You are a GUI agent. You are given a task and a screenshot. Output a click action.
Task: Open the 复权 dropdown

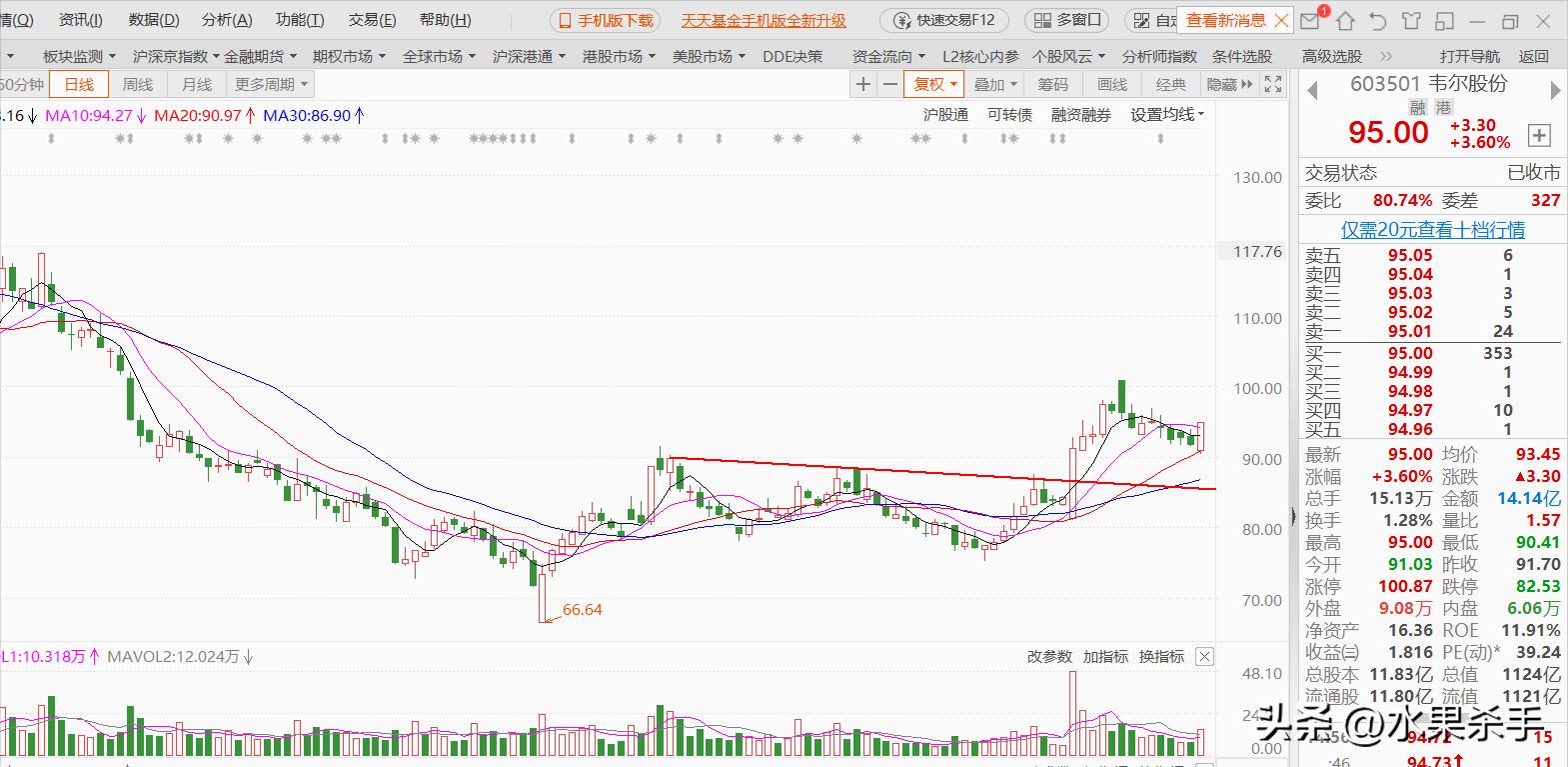coord(935,85)
